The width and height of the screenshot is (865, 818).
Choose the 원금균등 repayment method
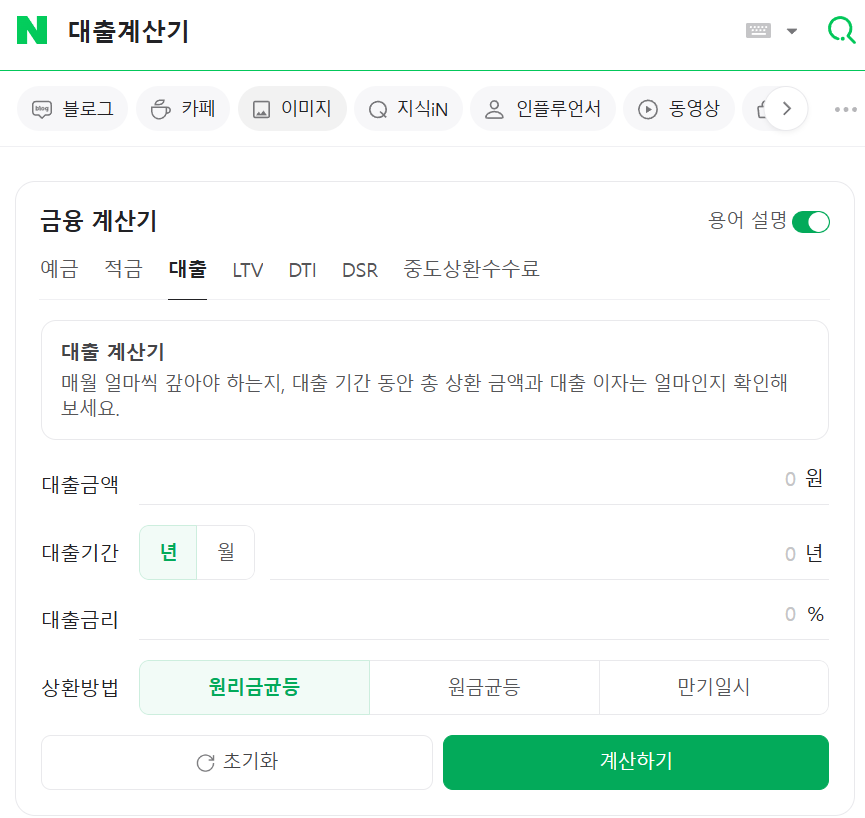[x=484, y=687]
